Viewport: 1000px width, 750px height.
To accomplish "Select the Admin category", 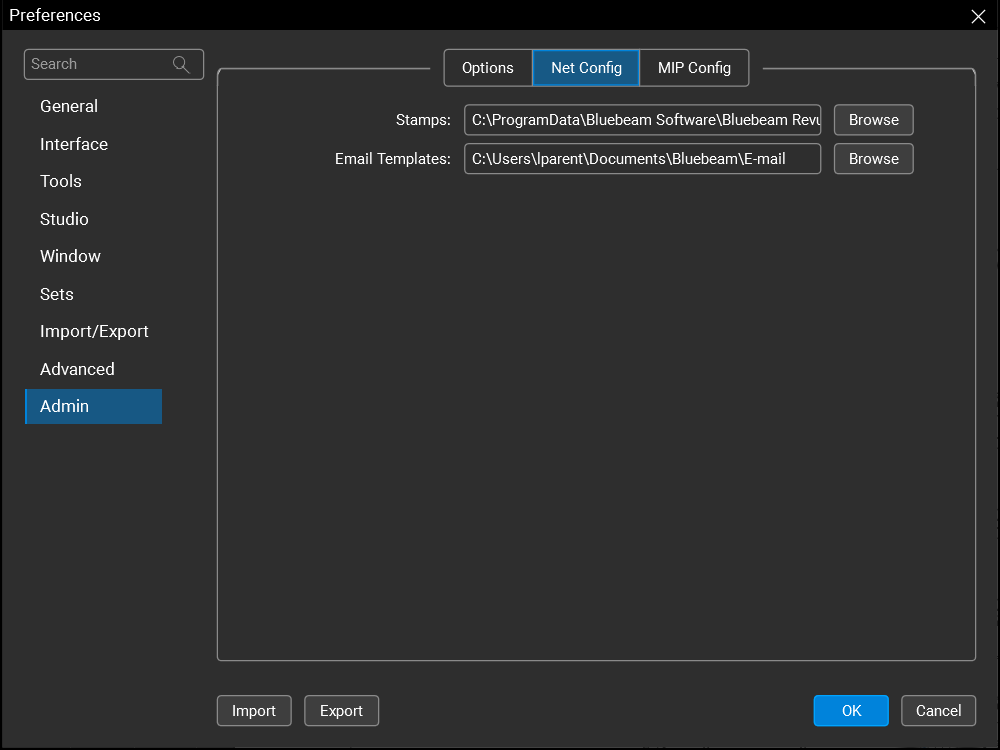I will (x=93, y=406).
